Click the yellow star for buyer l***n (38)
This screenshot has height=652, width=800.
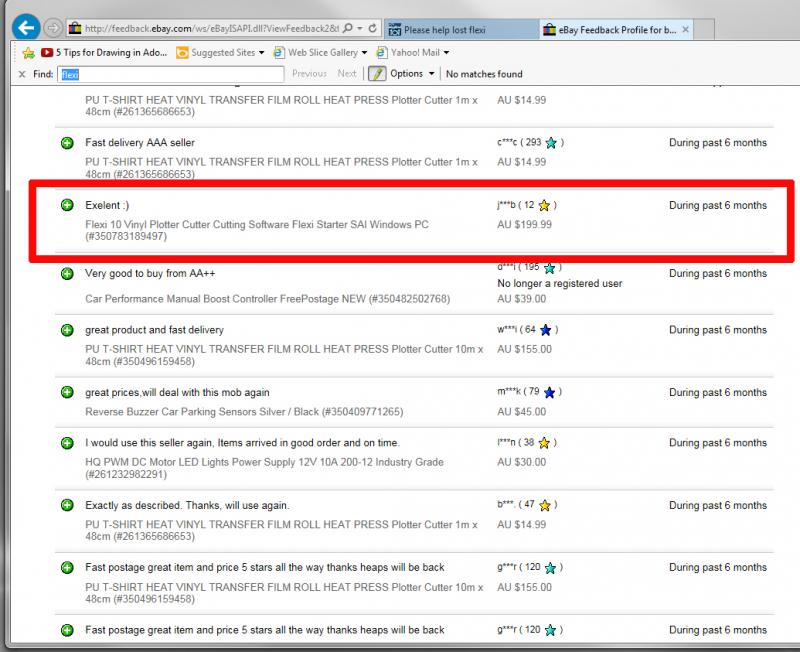(544, 443)
